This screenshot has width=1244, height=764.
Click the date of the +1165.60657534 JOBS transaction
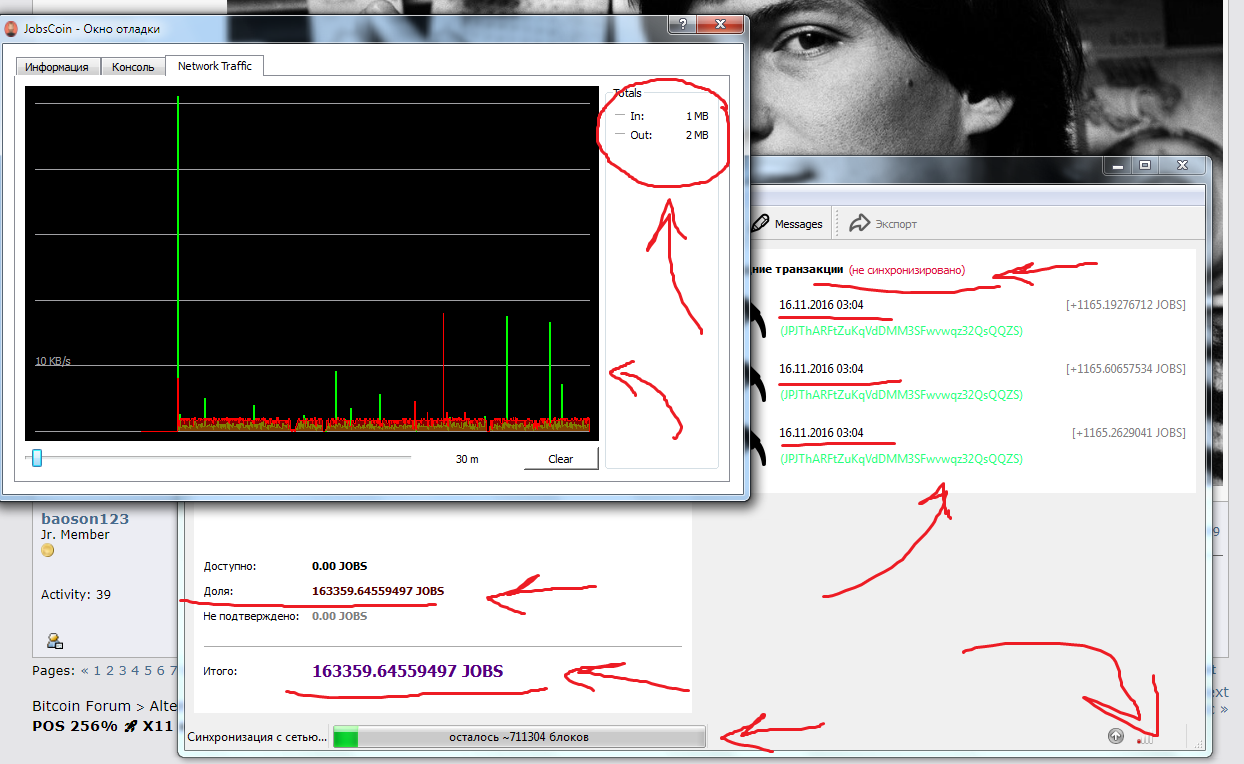point(821,369)
